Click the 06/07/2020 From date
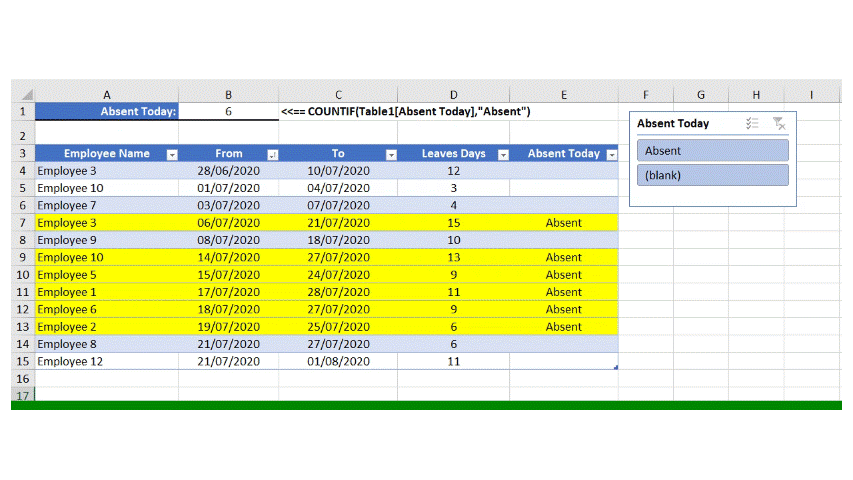 pos(228,223)
